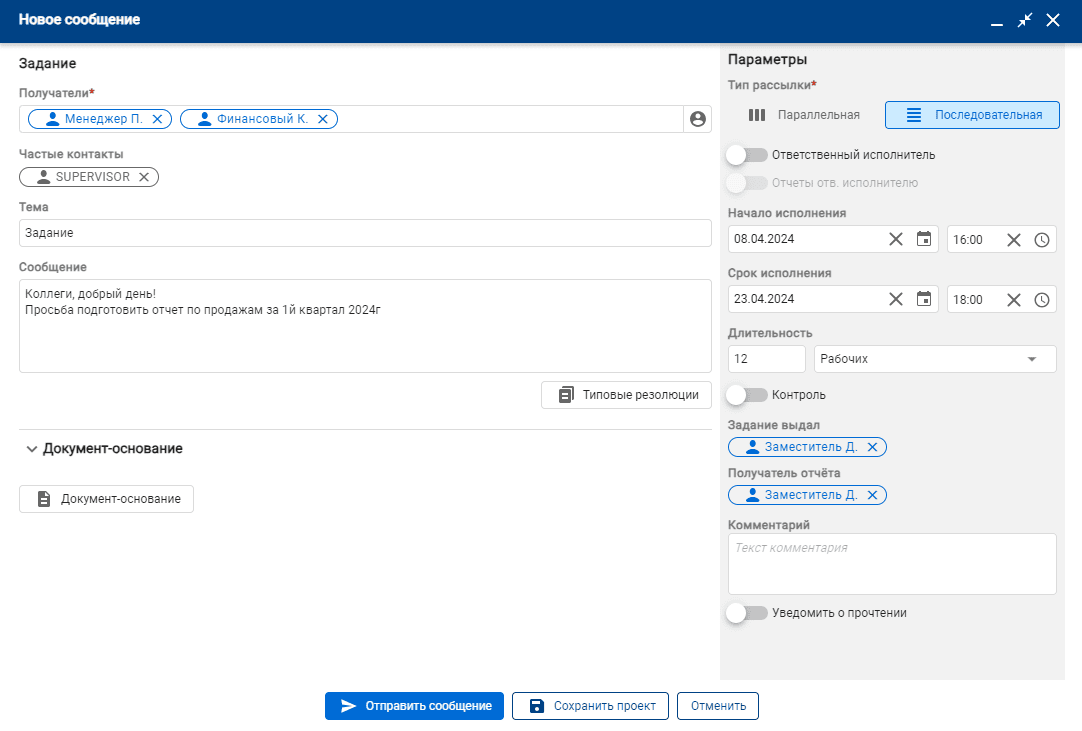Screen dimensions: 1082x731
Task: Remove Заместитель Д. from Получатель отчёта
Action: tap(872, 495)
